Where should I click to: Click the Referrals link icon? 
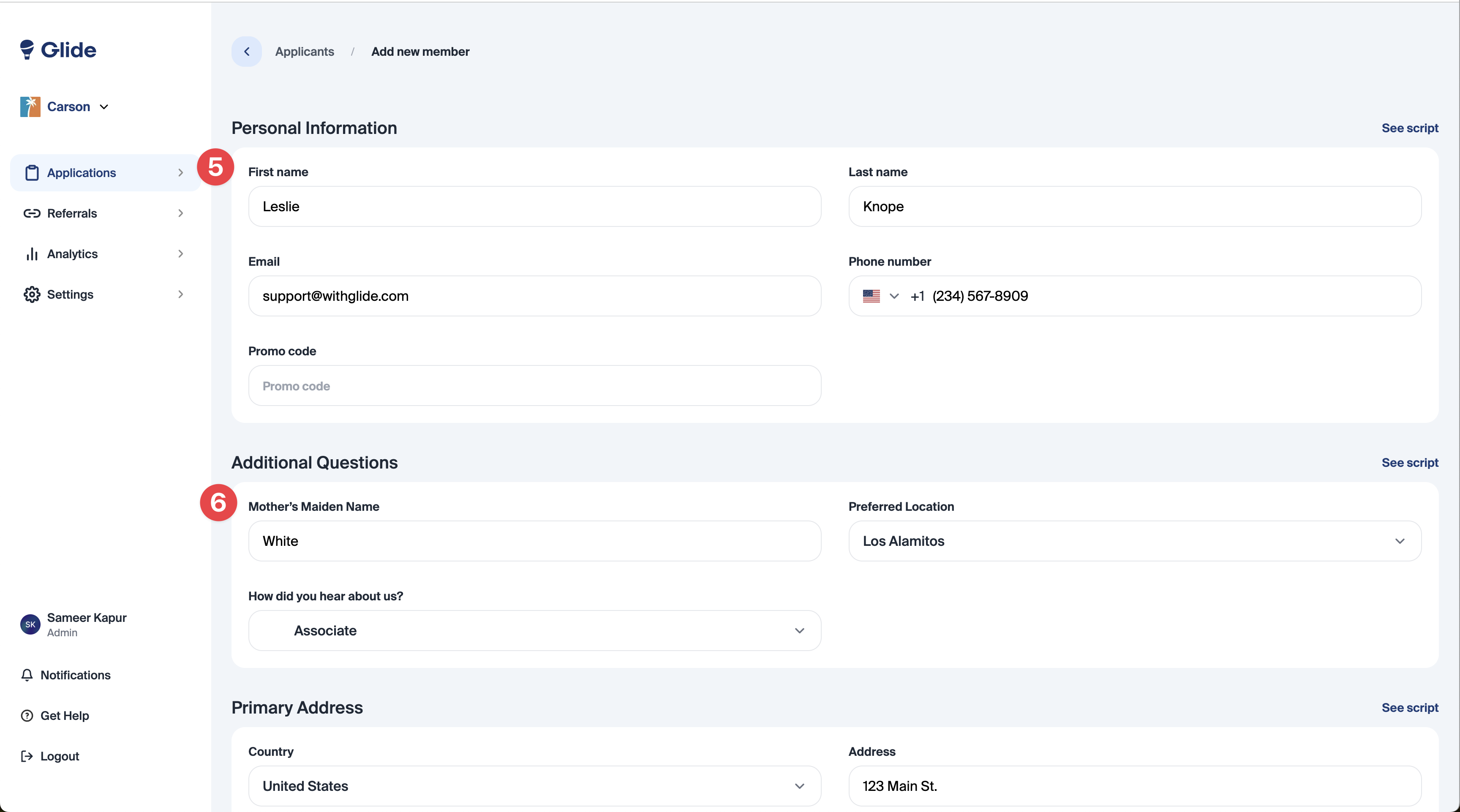pyautogui.click(x=32, y=214)
